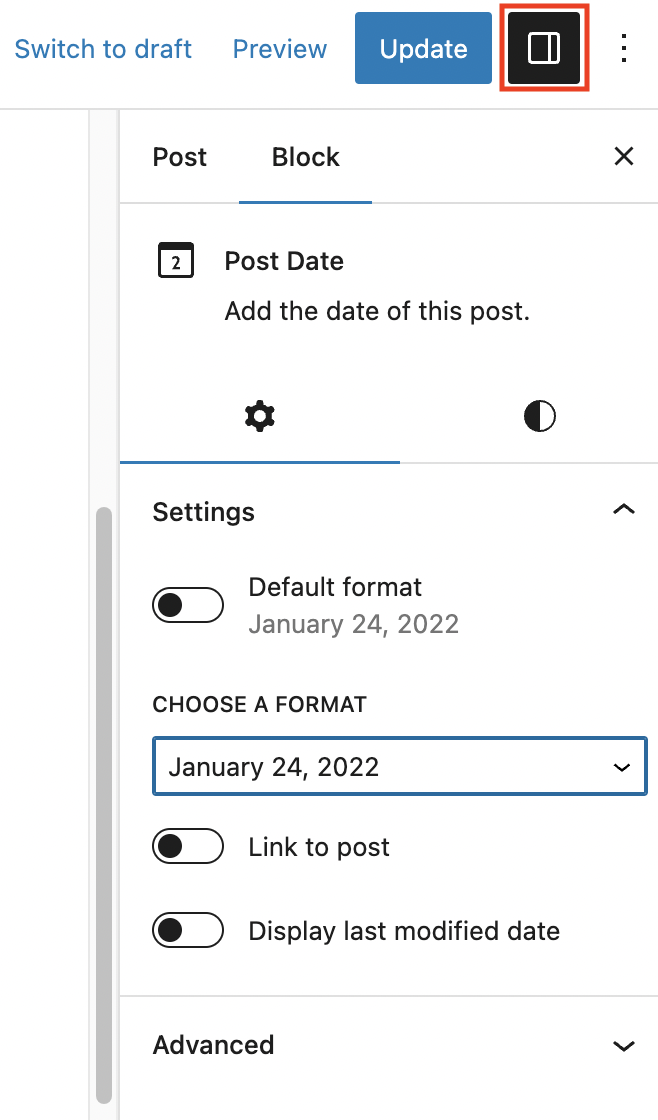Image resolution: width=658 pixels, height=1120 pixels.
Task: Switch to the Post tab
Action: 179,157
